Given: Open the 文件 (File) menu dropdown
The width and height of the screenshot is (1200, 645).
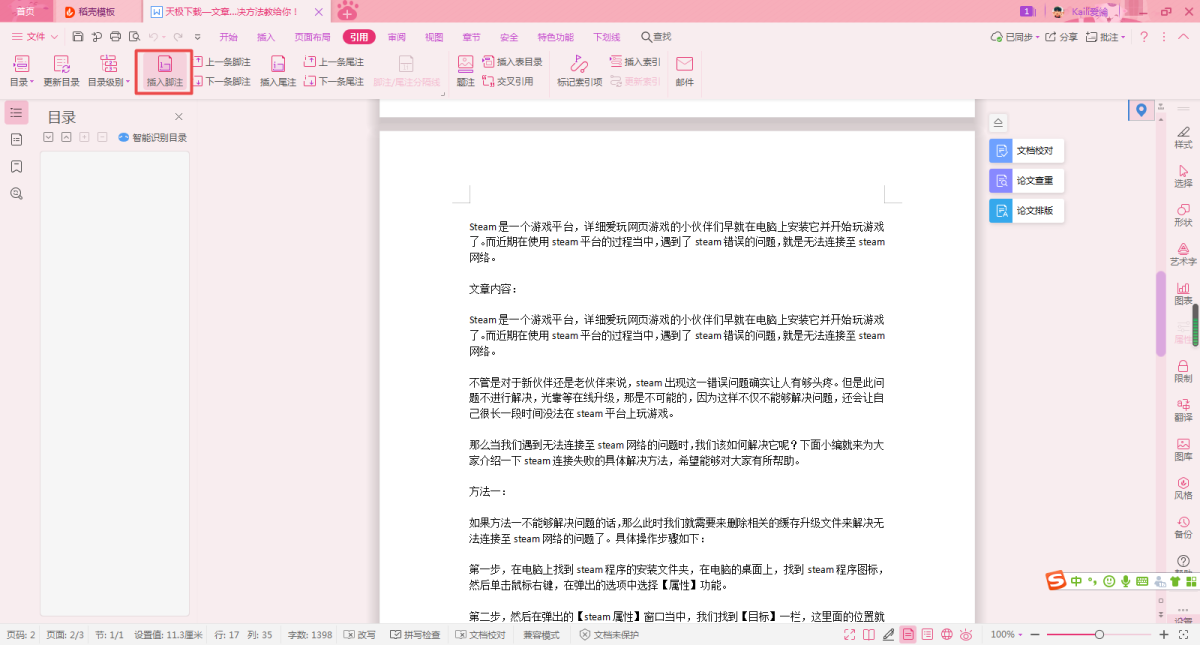Looking at the screenshot, I should (x=34, y=37).
